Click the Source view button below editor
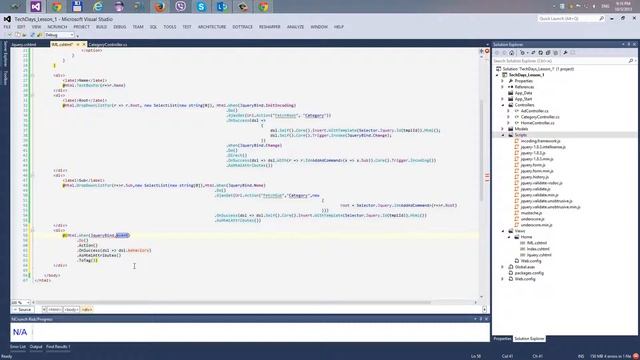Image resolution: width=640 pixels, height=360 pixels. 22,310
